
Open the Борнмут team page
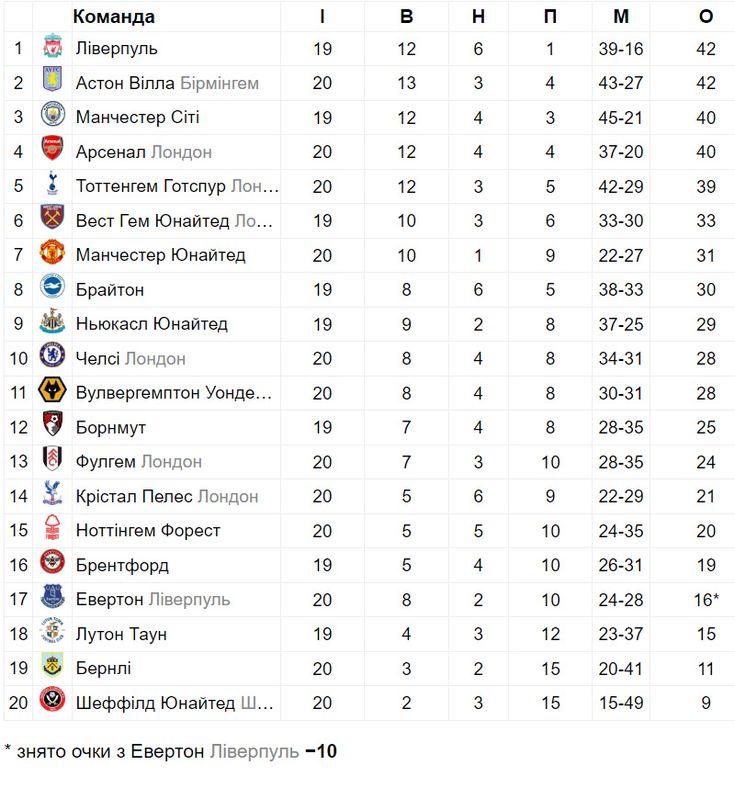pyautogui.click(x=111, y=428)
